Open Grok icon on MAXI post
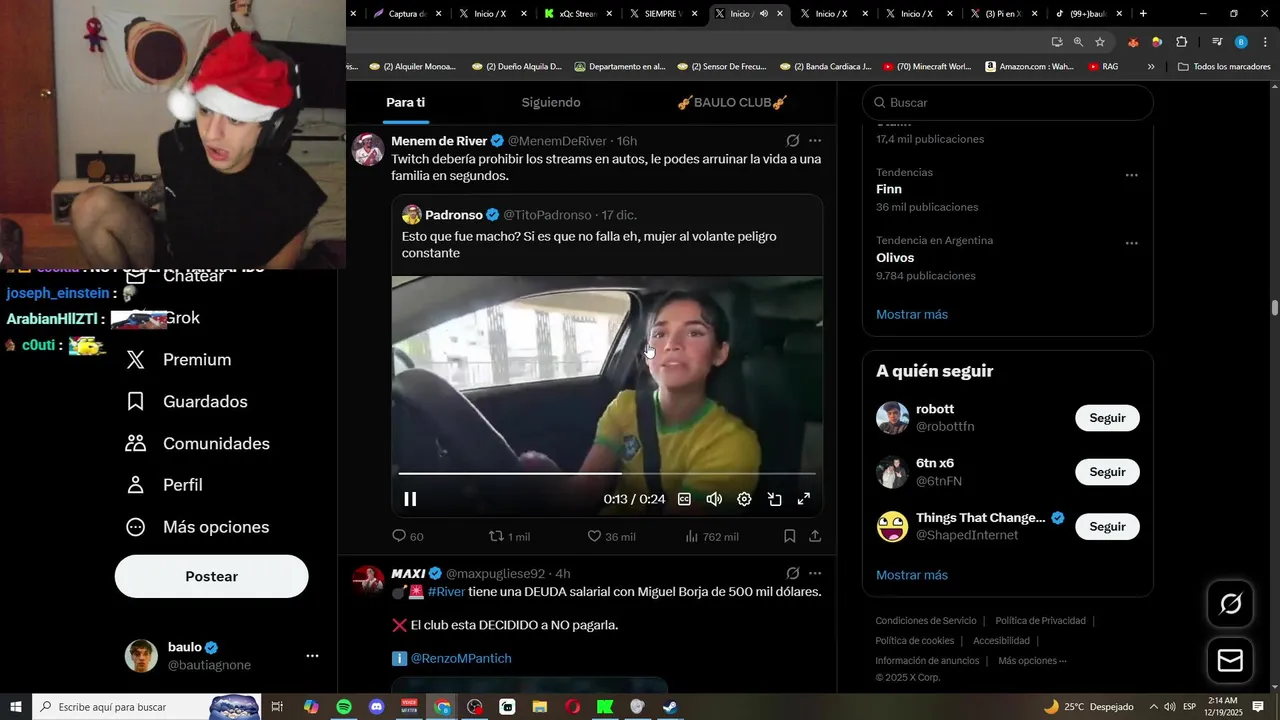Screen dimensions: 1280x720 [x=792, y=574]
